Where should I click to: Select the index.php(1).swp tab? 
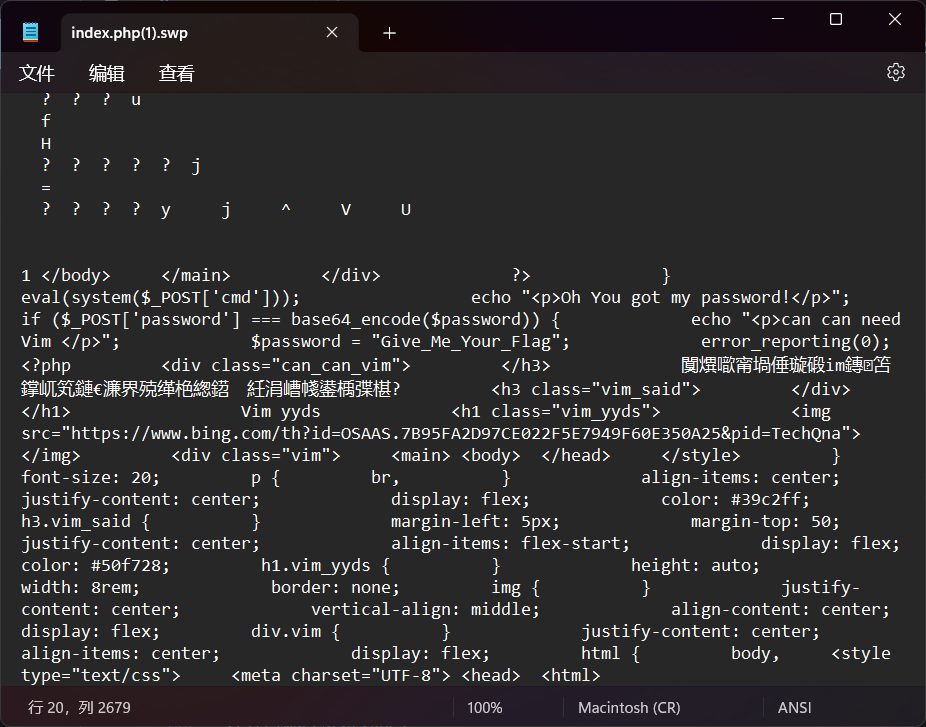pyautogui.click(x=180, y=33)
